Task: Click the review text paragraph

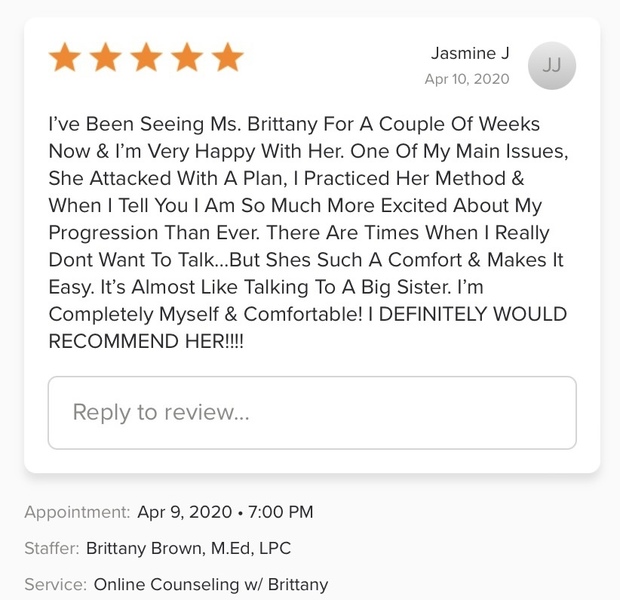Action: coord(308,231)
